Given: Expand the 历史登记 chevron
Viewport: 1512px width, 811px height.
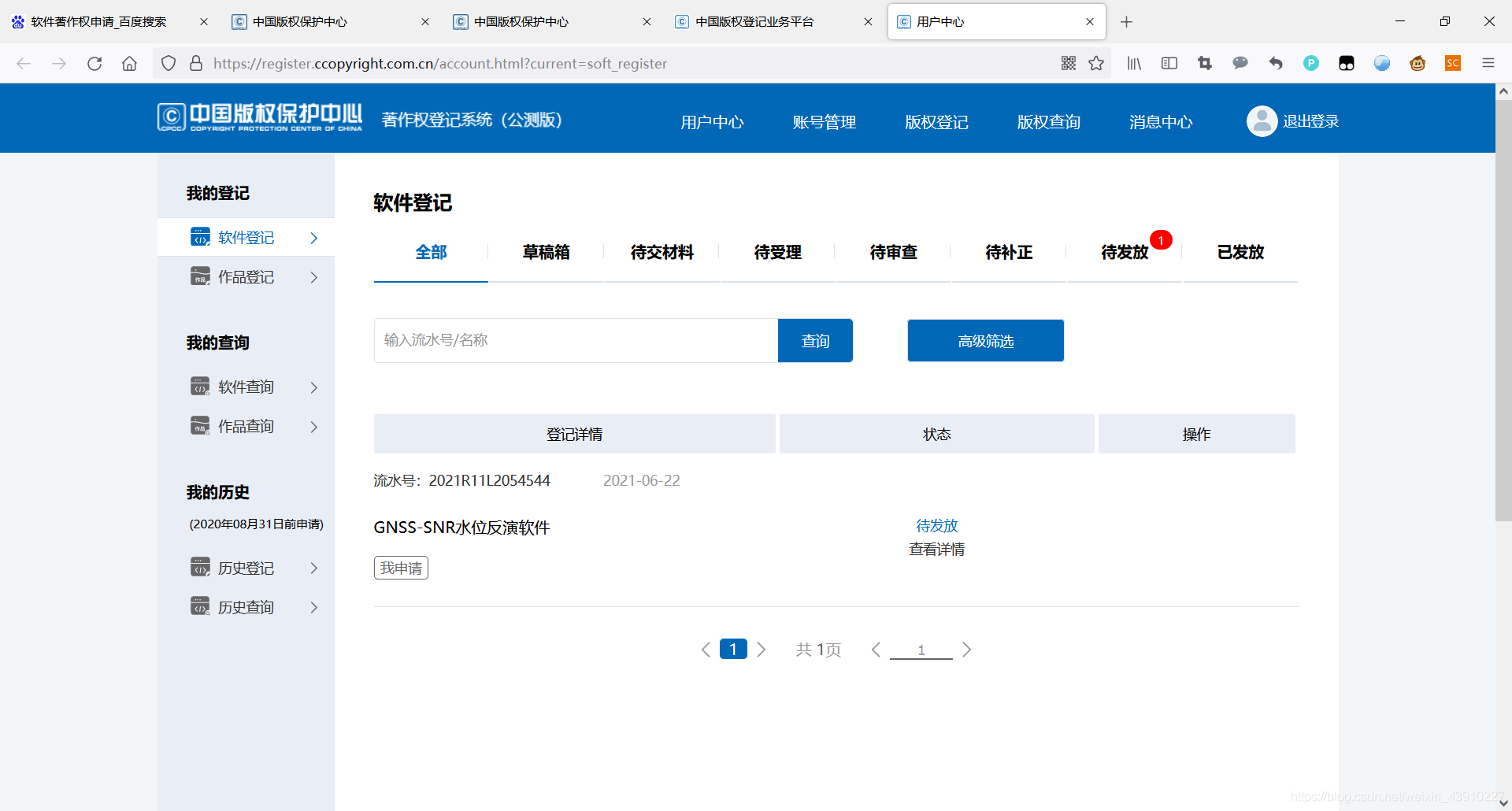Looking at the screenshot, I should coord(314,568).
